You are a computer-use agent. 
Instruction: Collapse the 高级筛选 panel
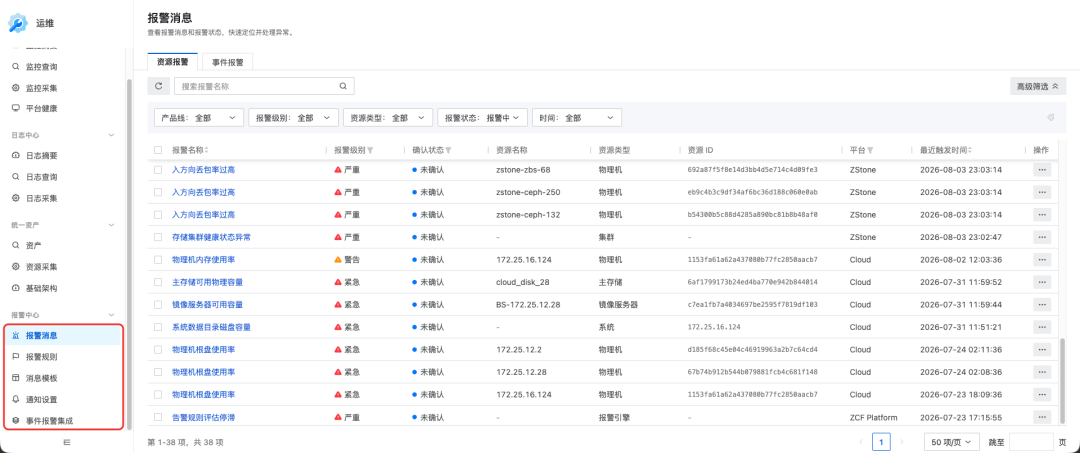coord(1037,86)
